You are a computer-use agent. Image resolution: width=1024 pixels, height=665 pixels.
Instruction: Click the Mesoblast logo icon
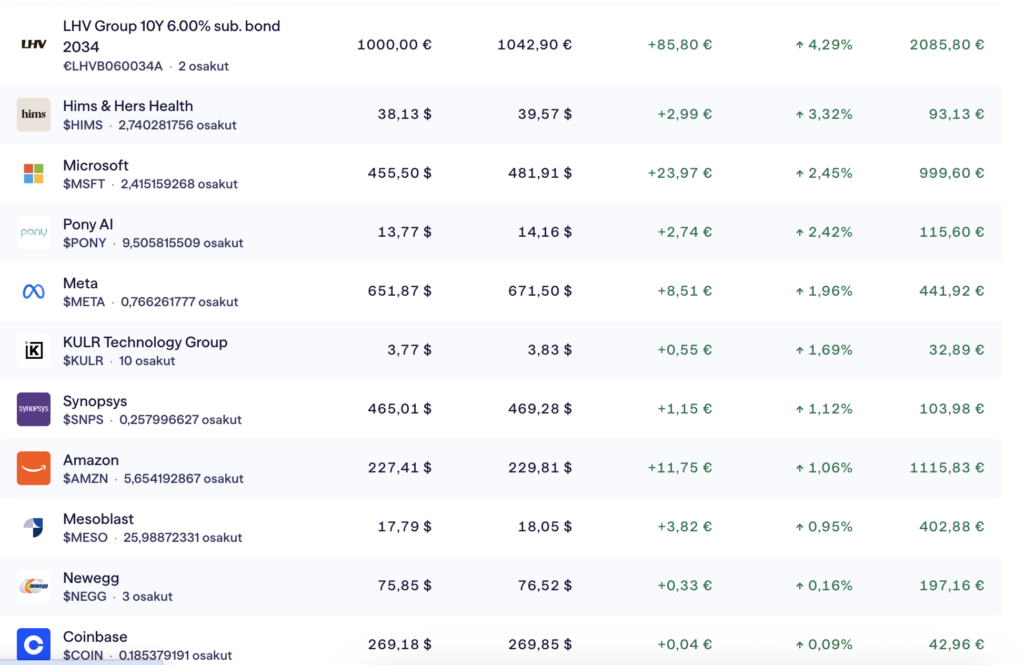click(34, 528)
